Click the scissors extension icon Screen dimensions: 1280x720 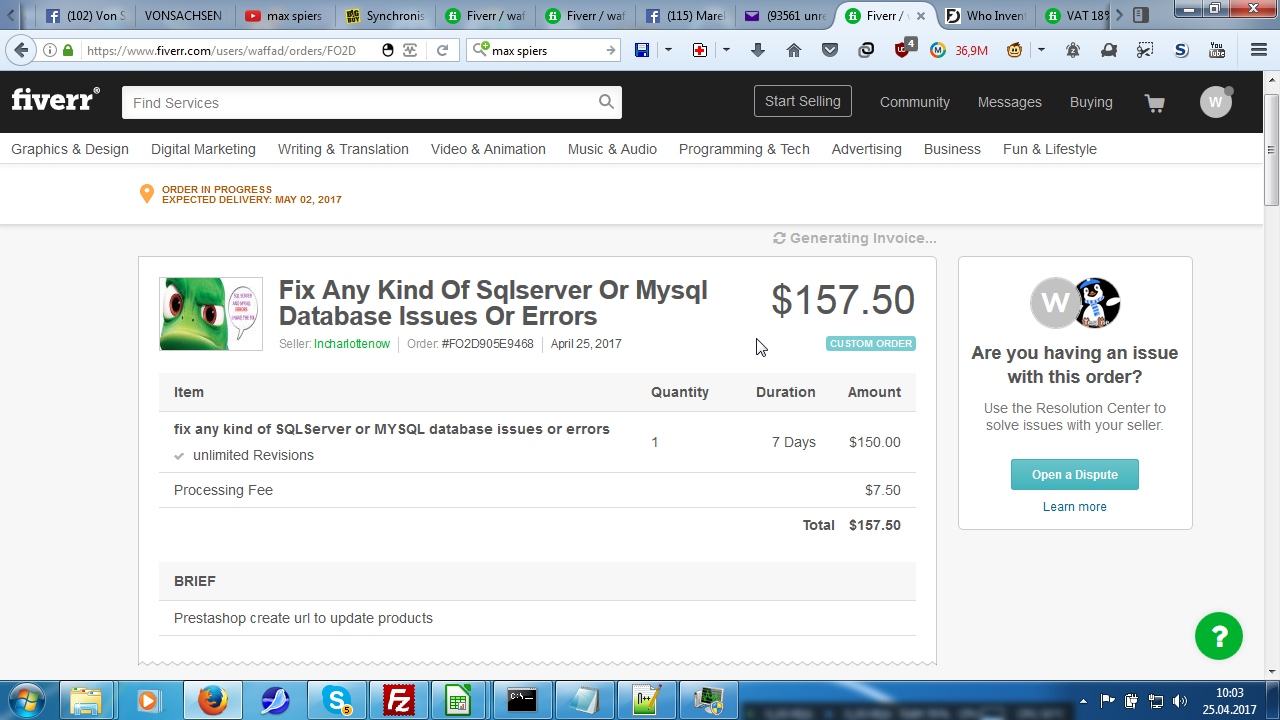(x=1145, y=50)
